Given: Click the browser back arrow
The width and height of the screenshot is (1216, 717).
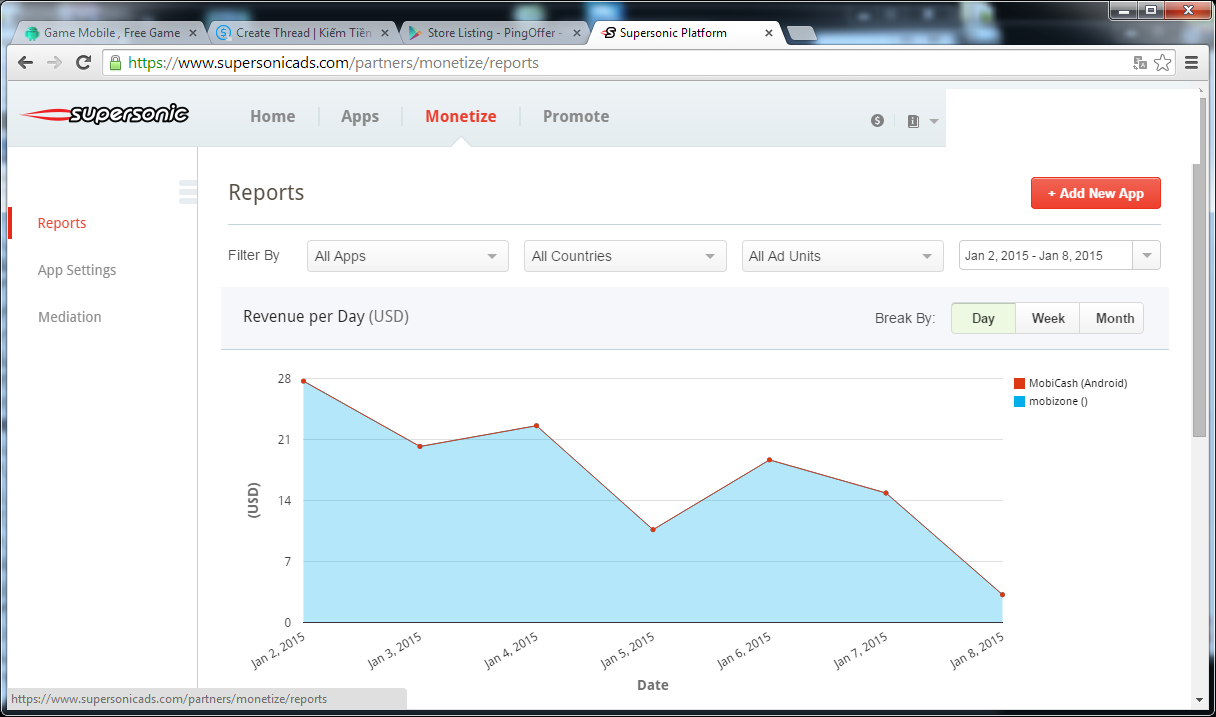Looking at the screenshot, I should click(x=26, y=62).
